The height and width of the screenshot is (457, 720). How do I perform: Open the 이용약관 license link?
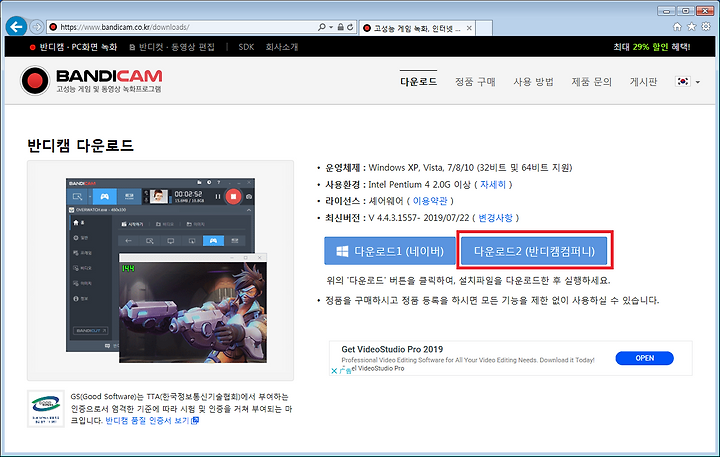tap(430, 201)
